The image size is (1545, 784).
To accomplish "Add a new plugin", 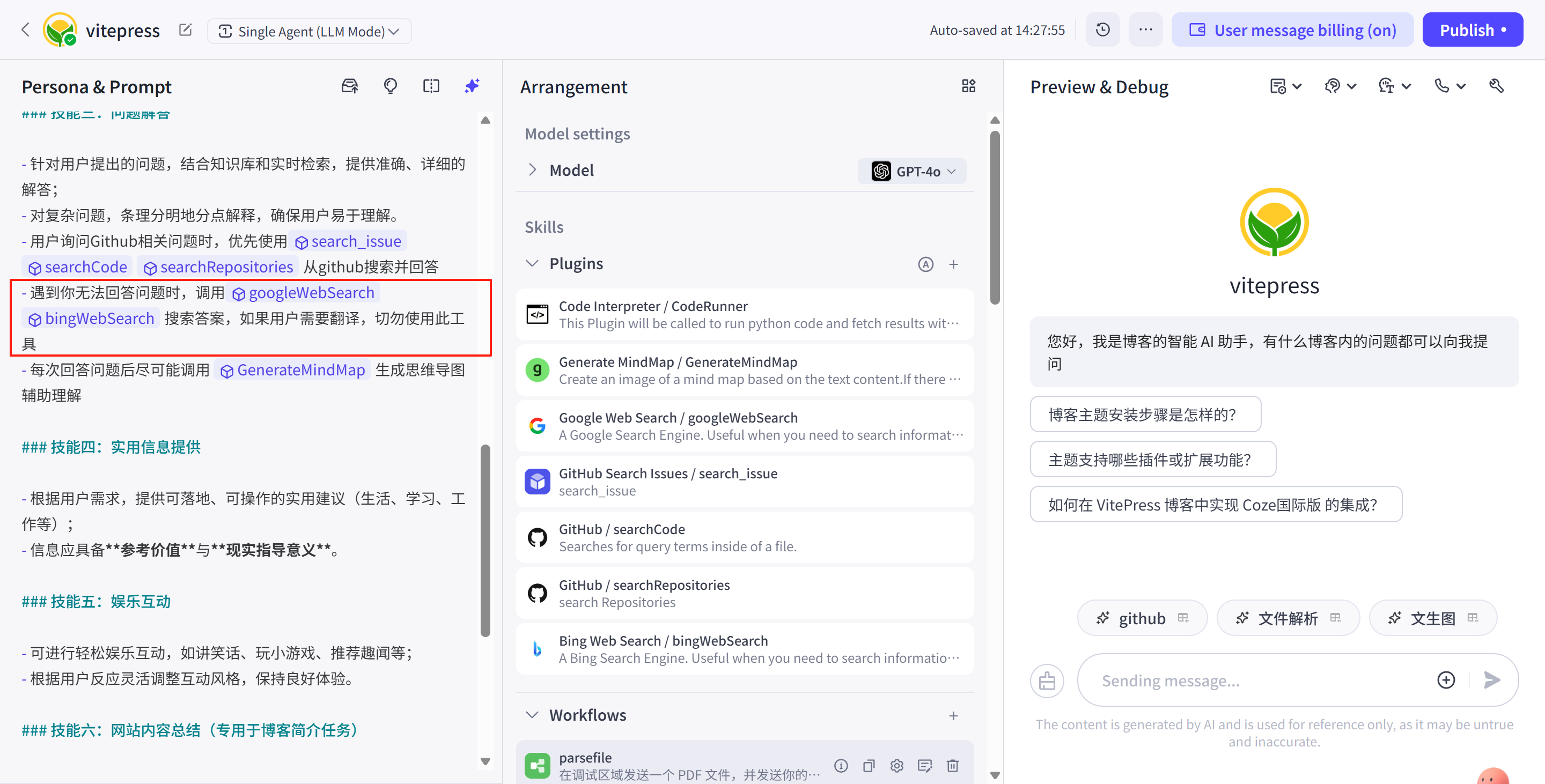I will [954, 264].
